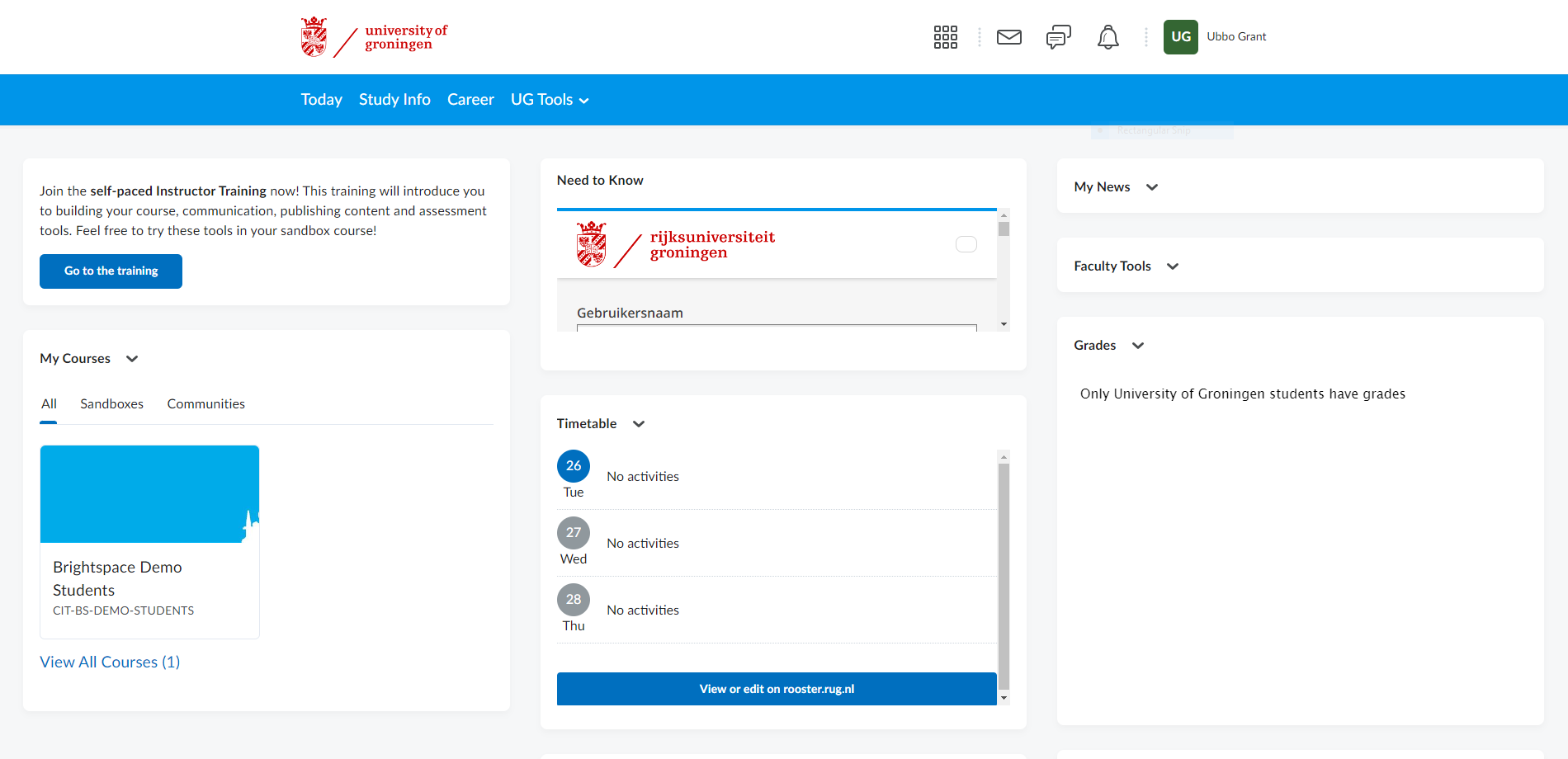The image size is (1568, 759).
Task: Click the UG profile avatar
Action: pos(1180,37)
